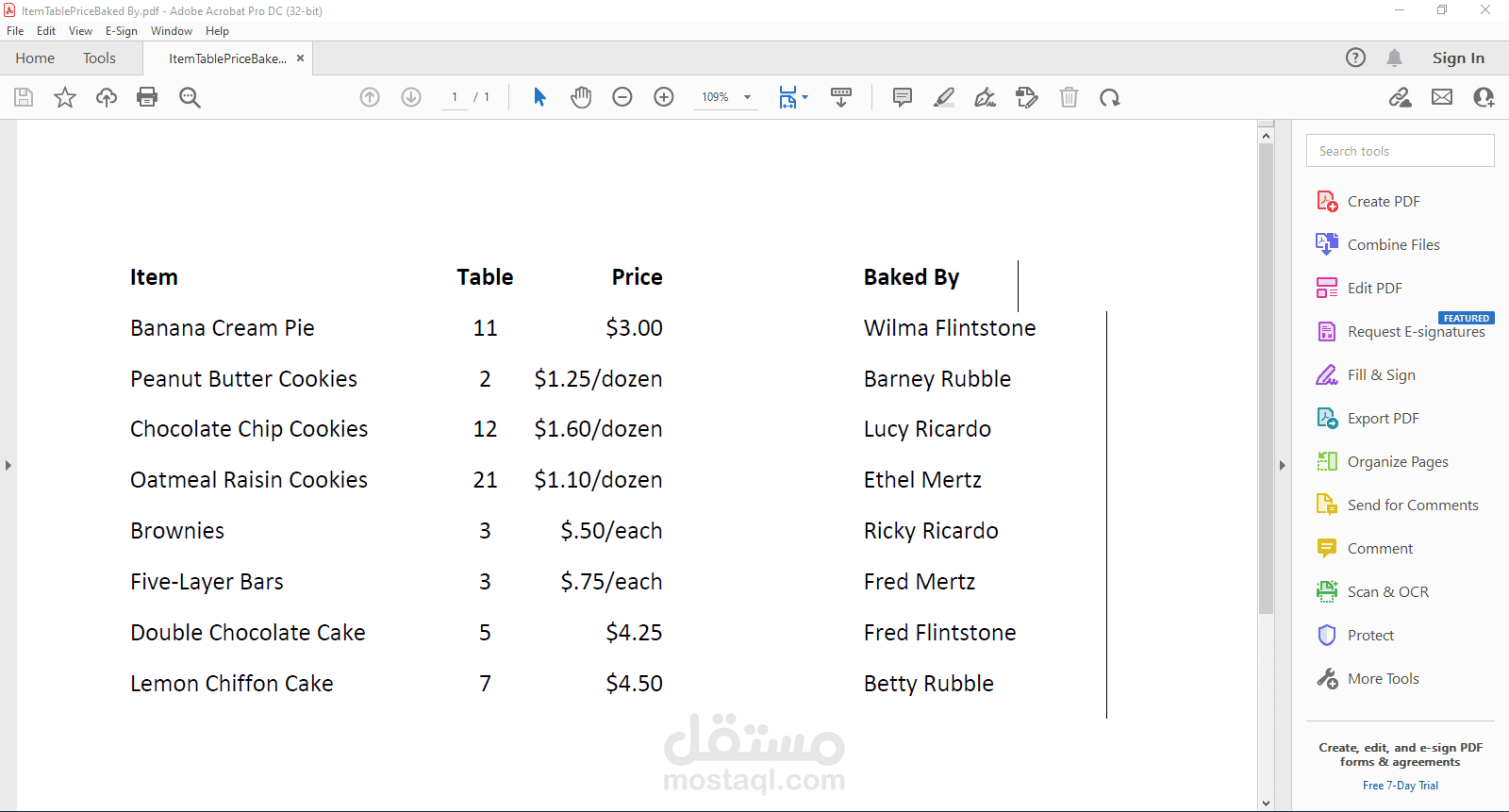1509x812 pixels.
Task: Click the Sign document pen icon
Action: pos(986,97)
